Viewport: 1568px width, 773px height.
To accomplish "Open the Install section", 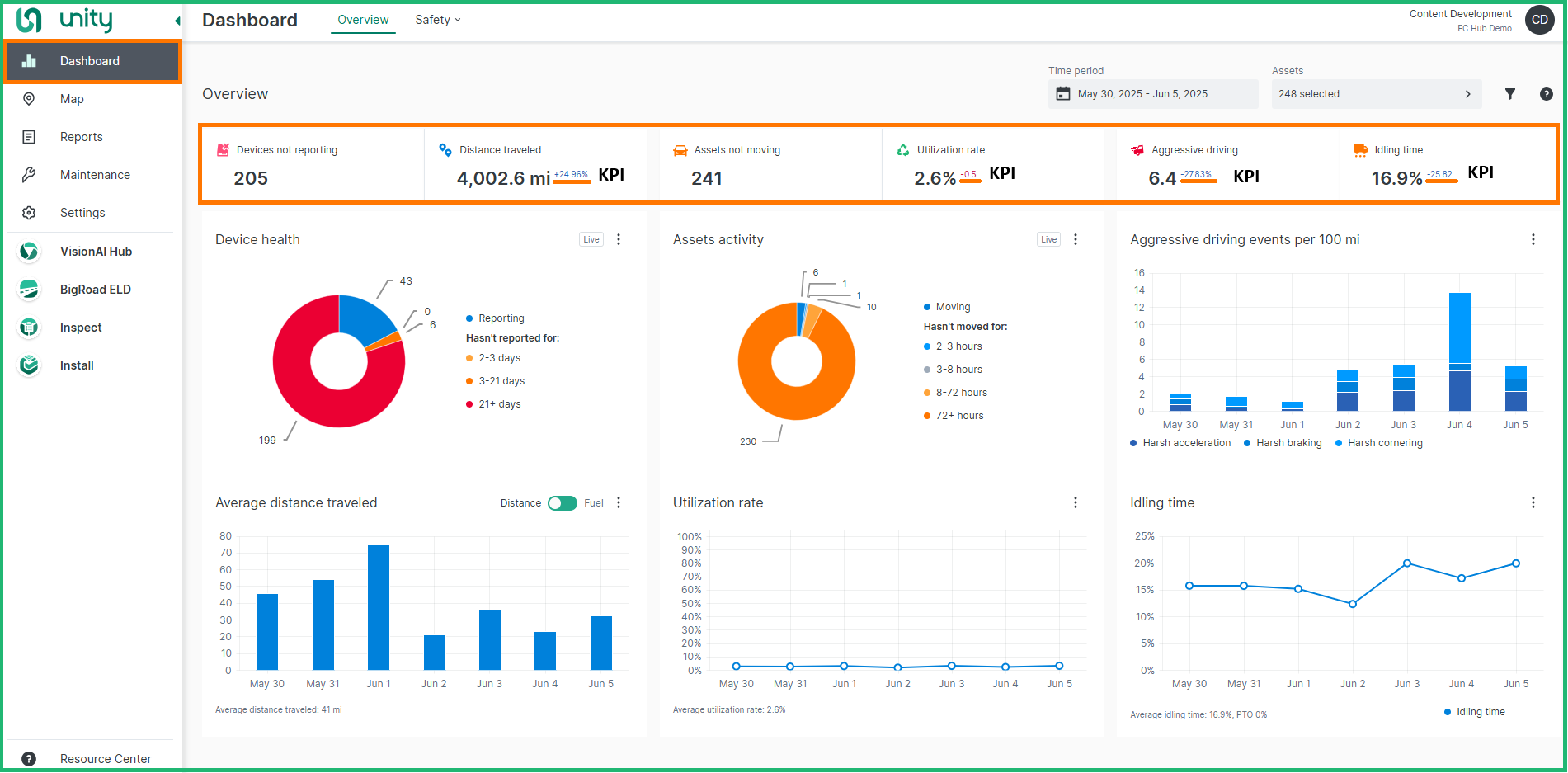I will 76,365.
